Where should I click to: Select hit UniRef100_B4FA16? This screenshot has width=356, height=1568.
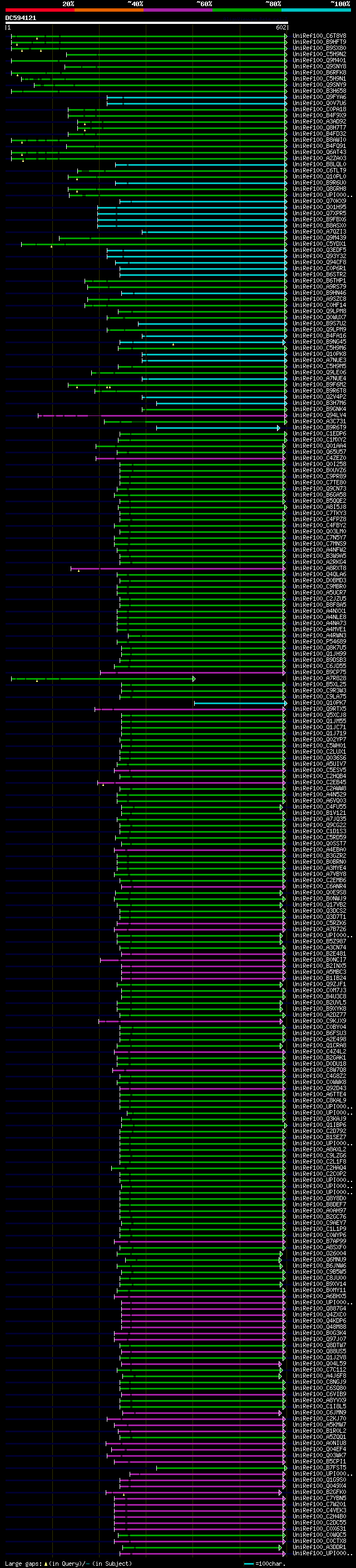point(319,335)
